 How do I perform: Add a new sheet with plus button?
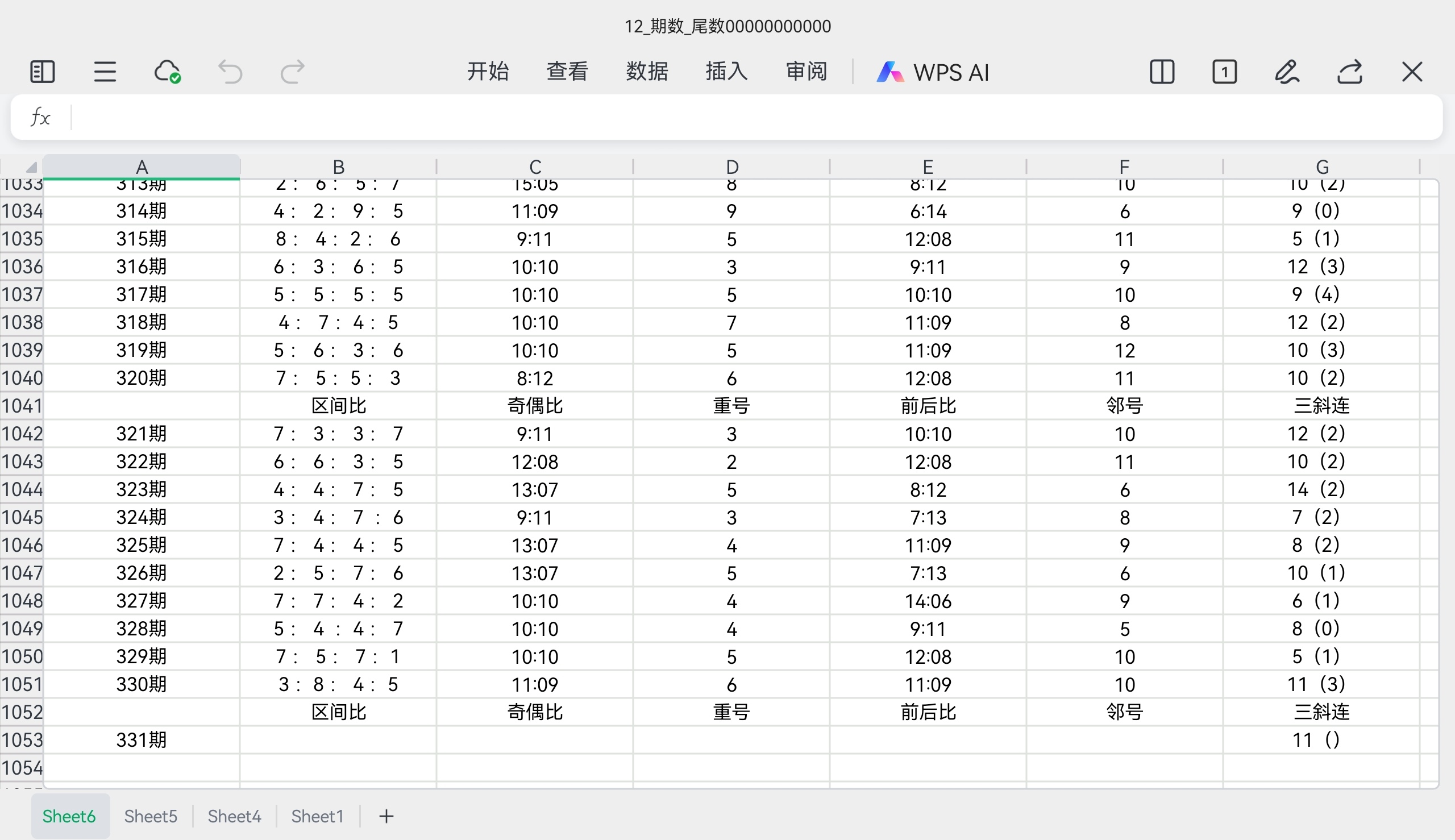[x=386, y=816]
